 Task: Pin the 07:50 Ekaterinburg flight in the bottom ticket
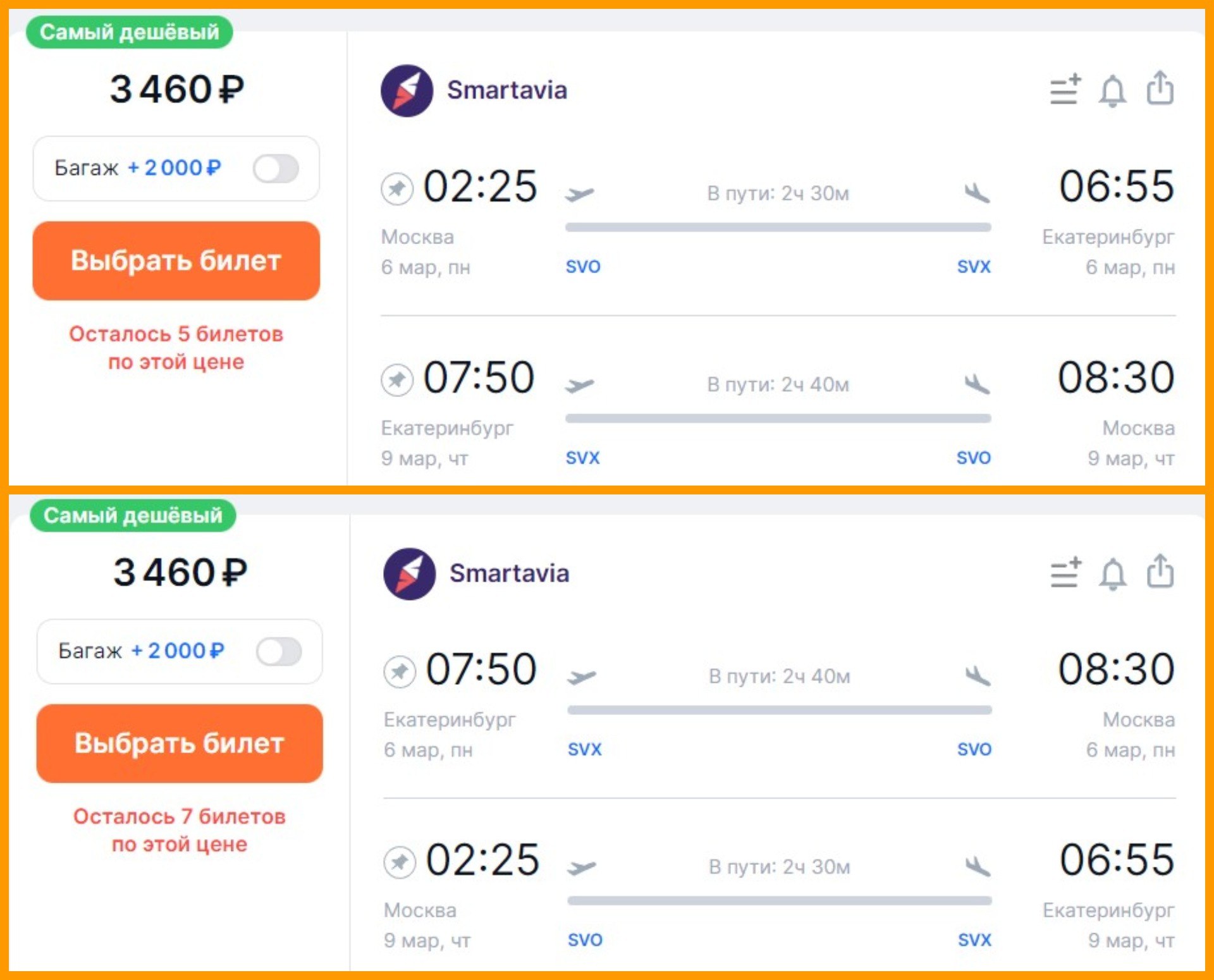click(x=400, y=671)
